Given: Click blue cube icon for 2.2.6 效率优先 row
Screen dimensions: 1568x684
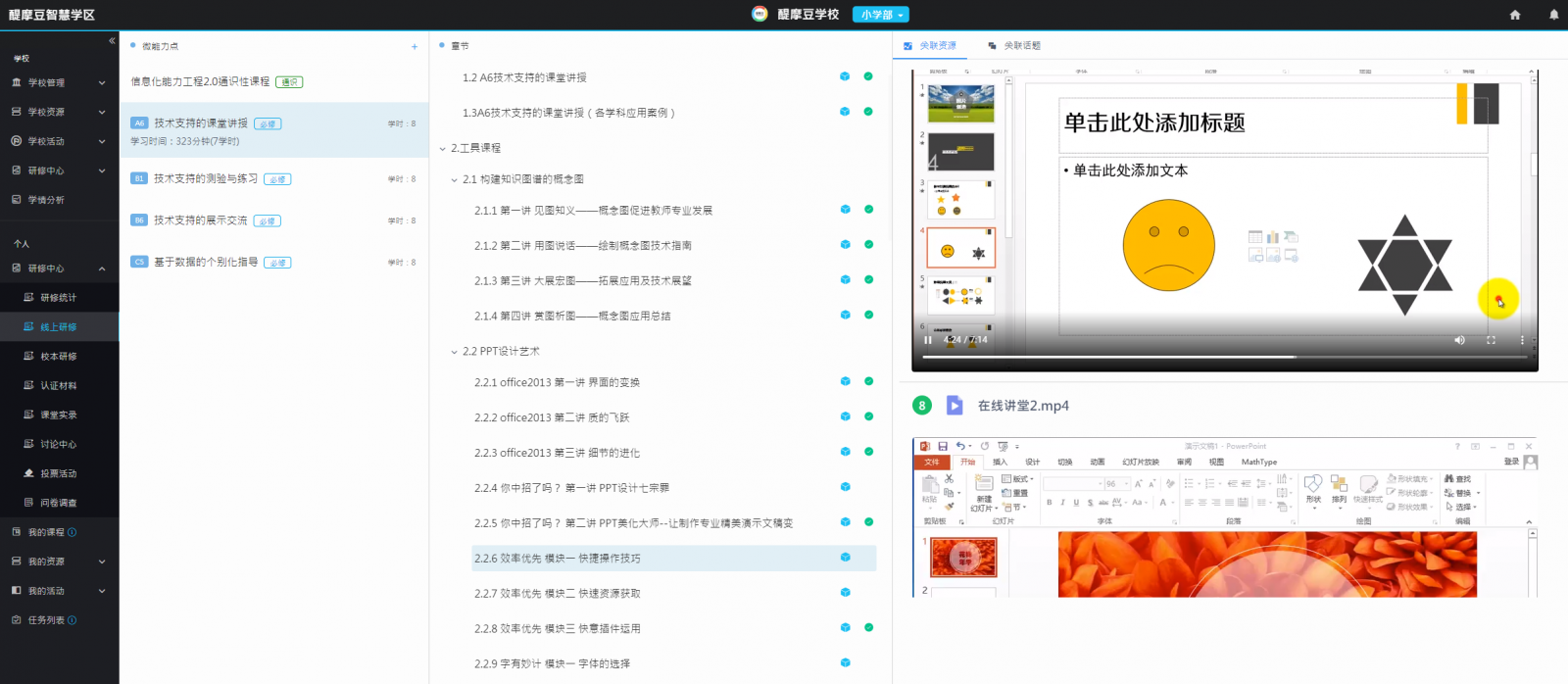Looking at the screenshot, I should [845, 558].
